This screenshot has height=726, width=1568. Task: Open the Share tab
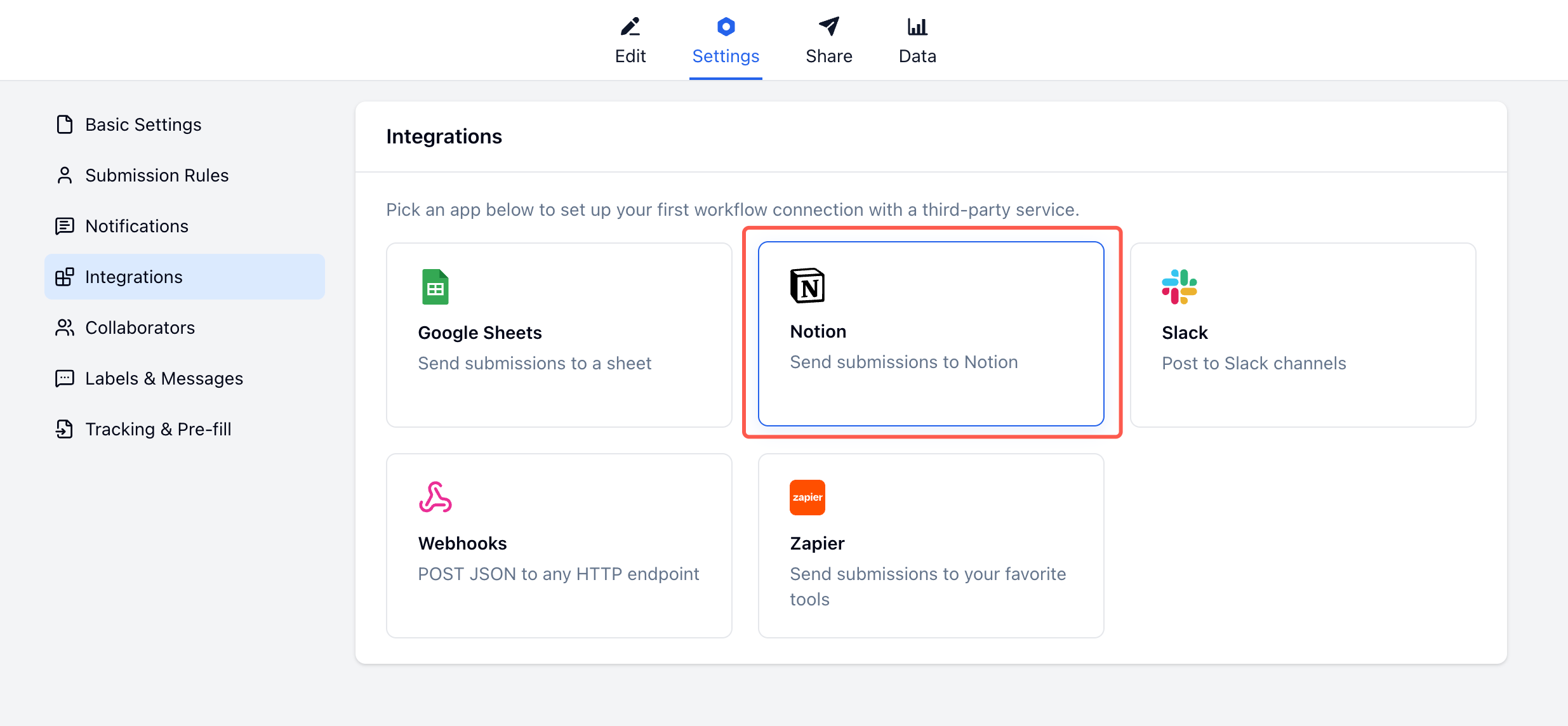click(829, 41)
